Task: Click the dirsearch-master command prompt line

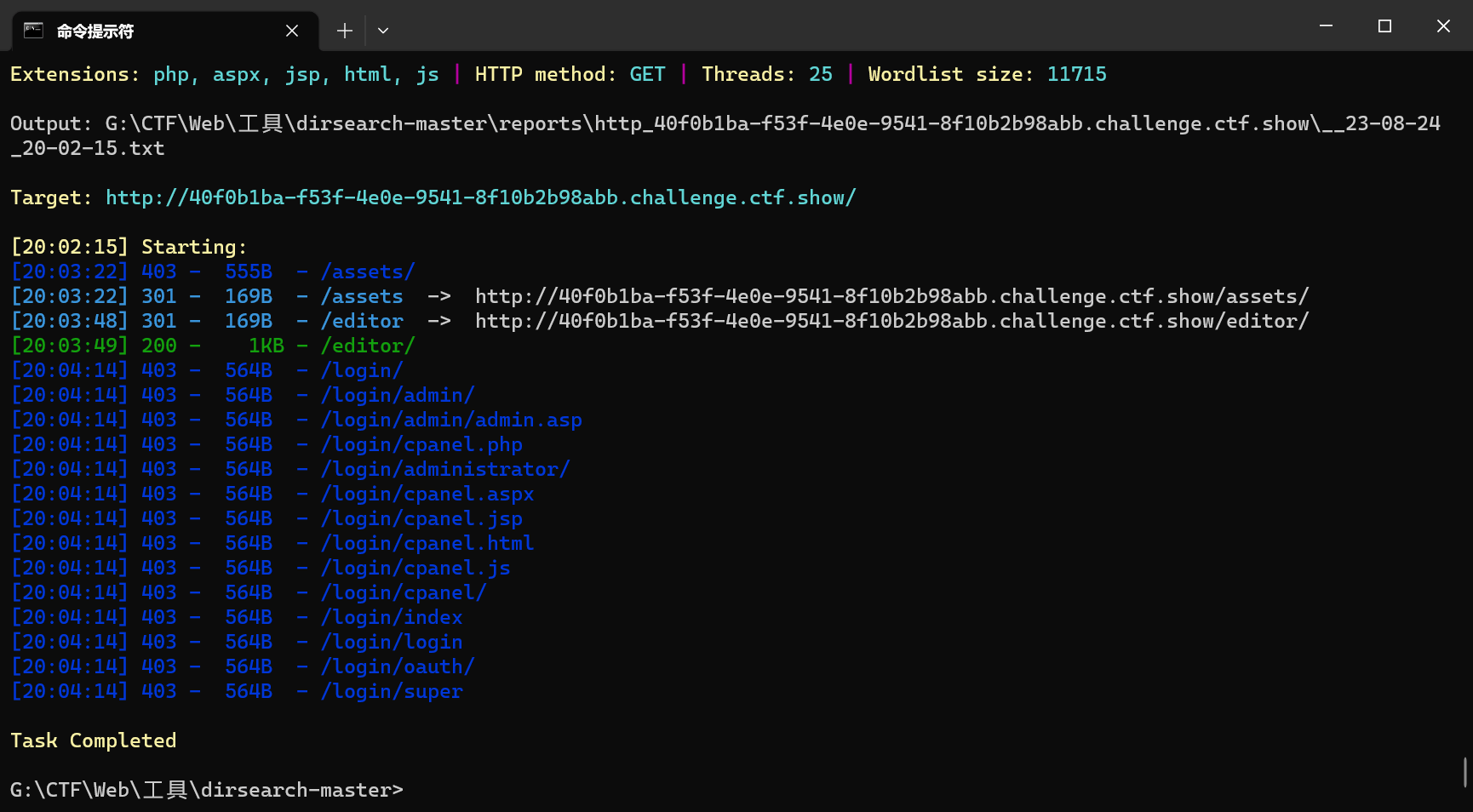Action: [x=207, y=790]
